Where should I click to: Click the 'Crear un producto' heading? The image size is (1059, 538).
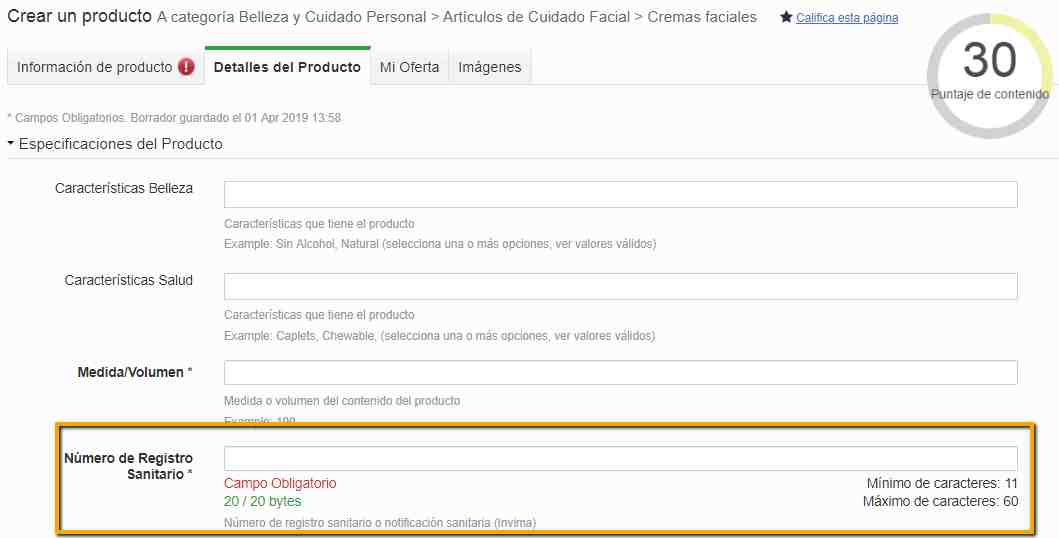click(80, 16)
